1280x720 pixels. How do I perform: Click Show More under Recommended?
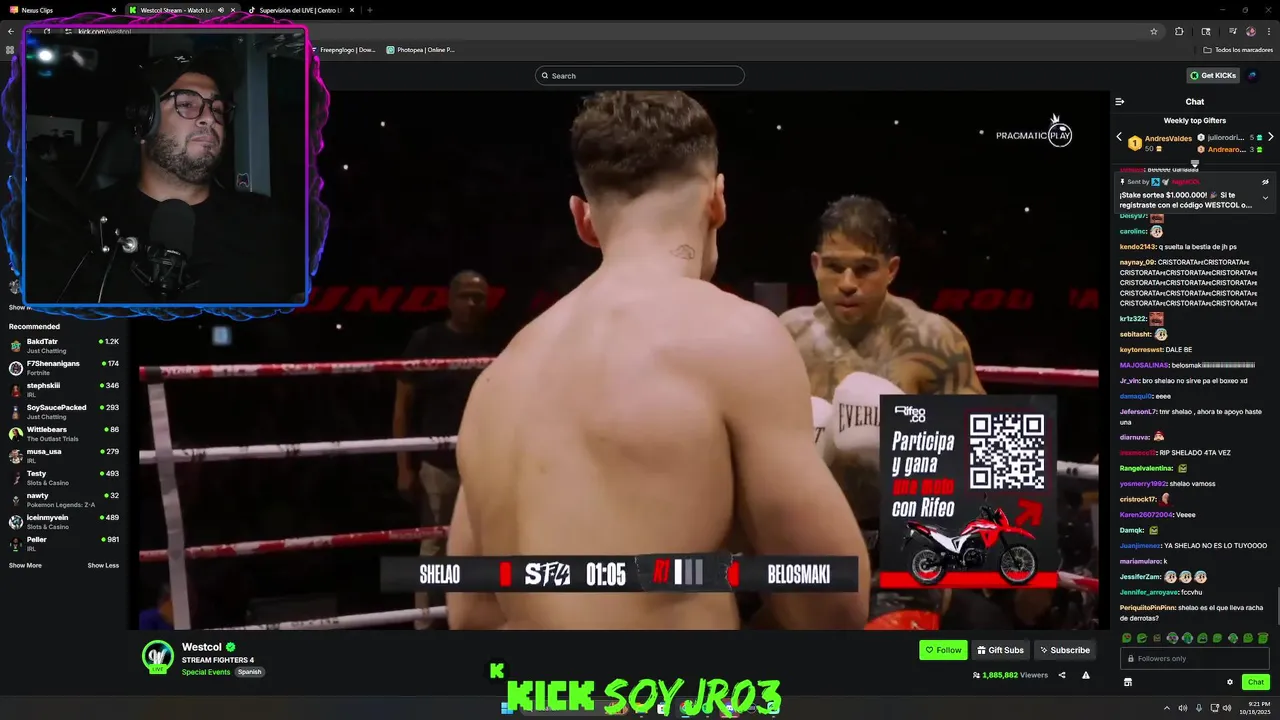25,566
